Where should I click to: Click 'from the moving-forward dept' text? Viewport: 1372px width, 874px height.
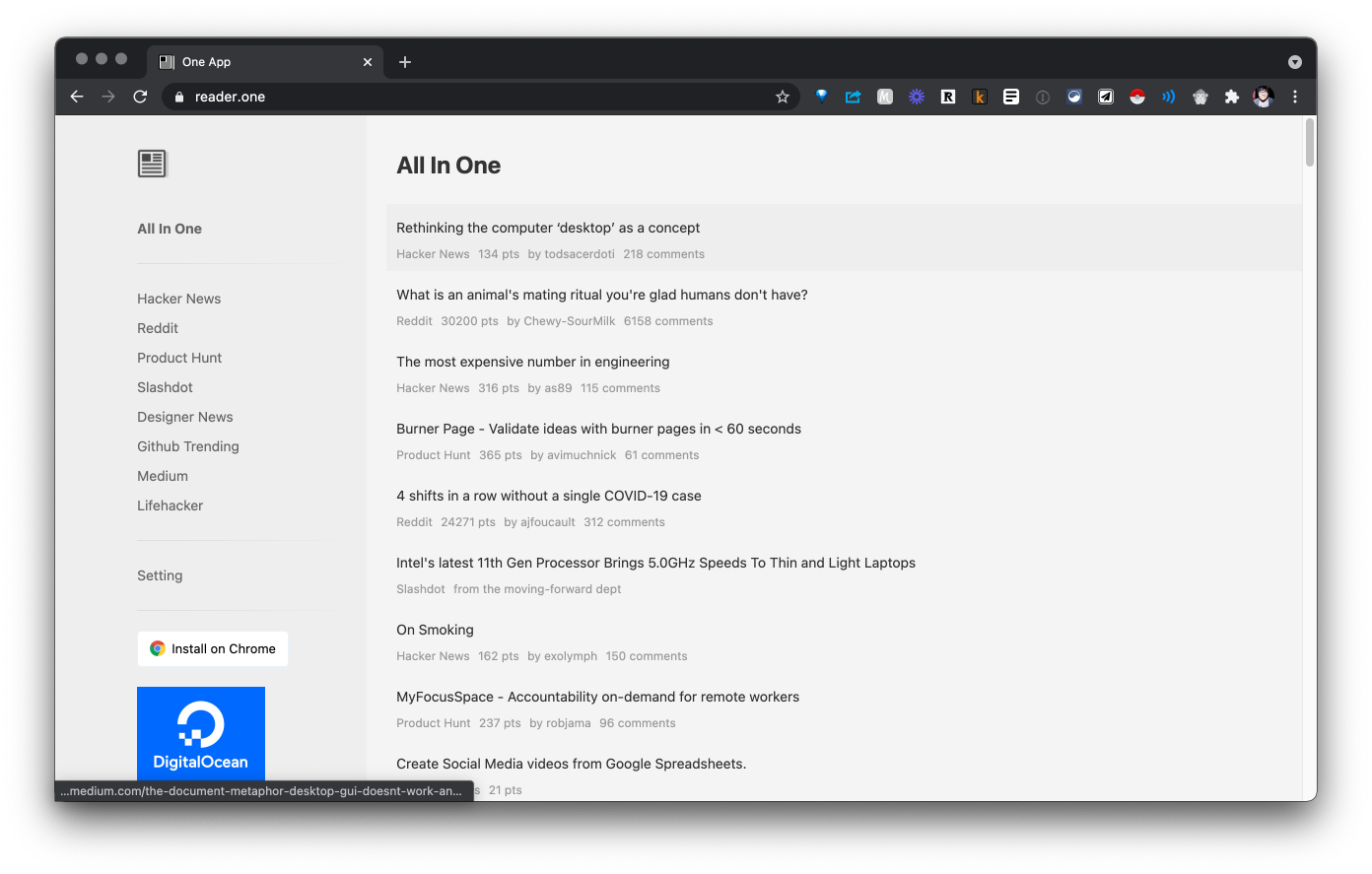(x=537, y=589)
